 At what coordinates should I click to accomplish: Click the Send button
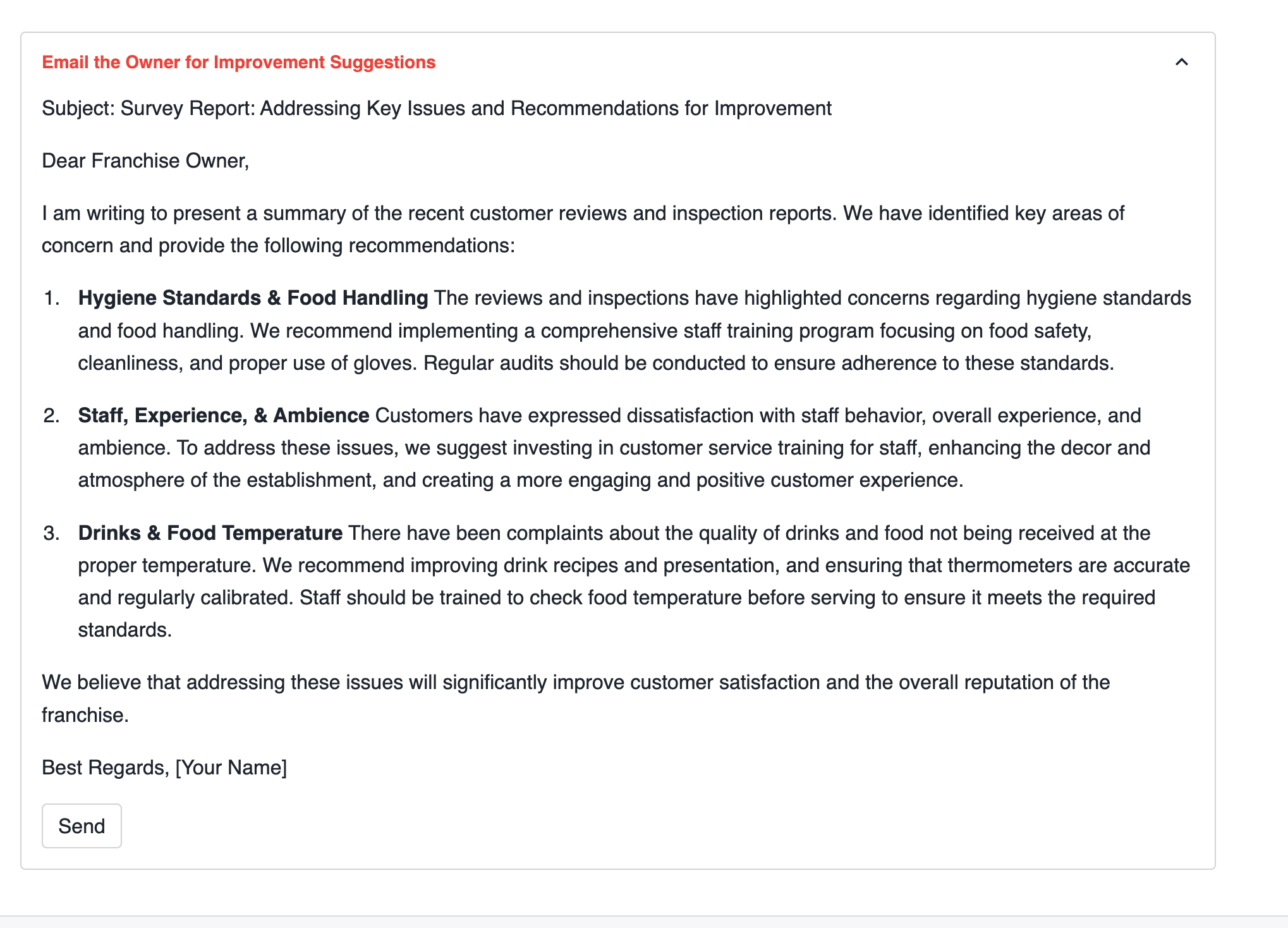[82, 826]
